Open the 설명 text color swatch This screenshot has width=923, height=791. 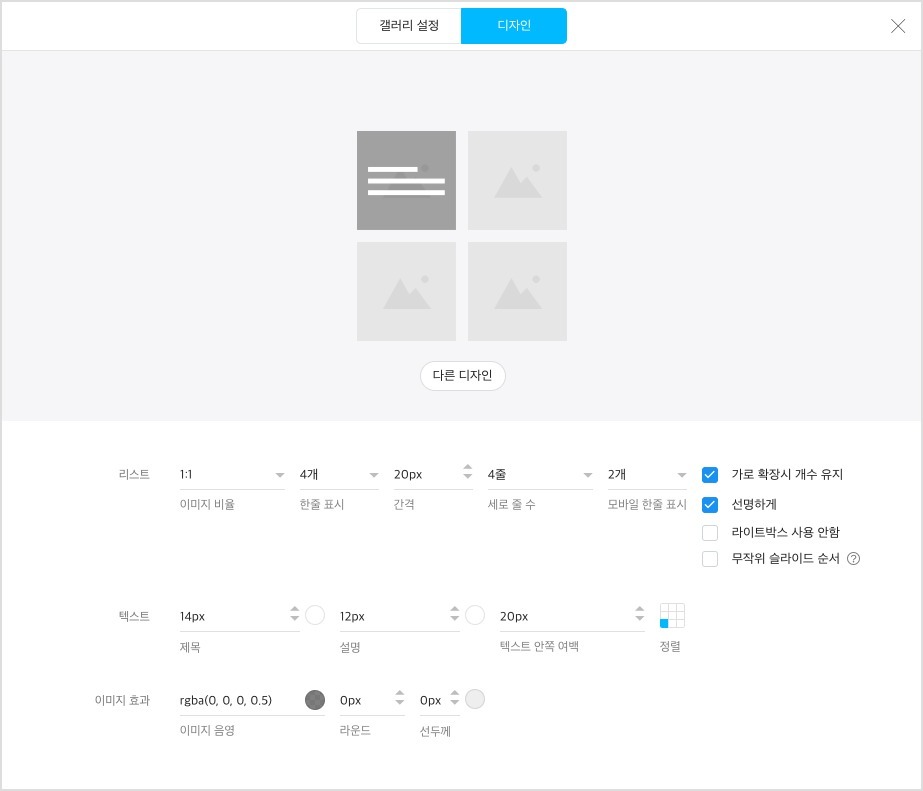(x=475, y=615)
